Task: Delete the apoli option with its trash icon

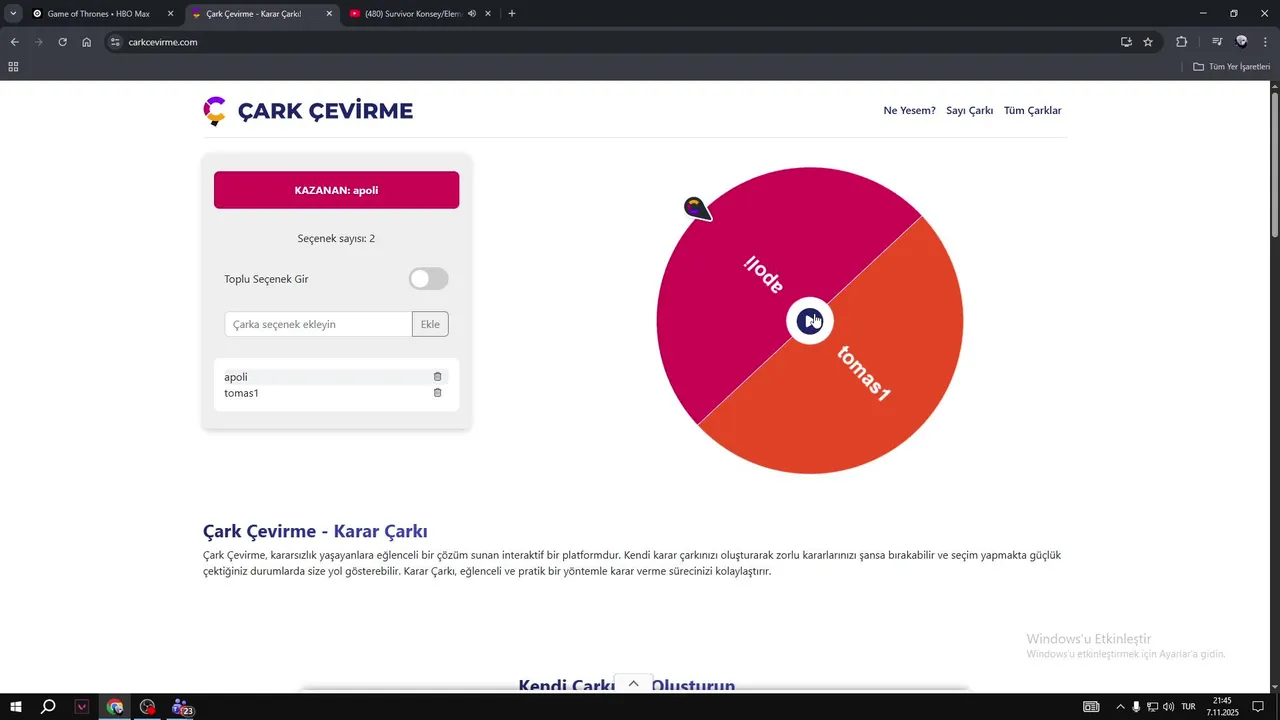Action: [x=437, y=377]
